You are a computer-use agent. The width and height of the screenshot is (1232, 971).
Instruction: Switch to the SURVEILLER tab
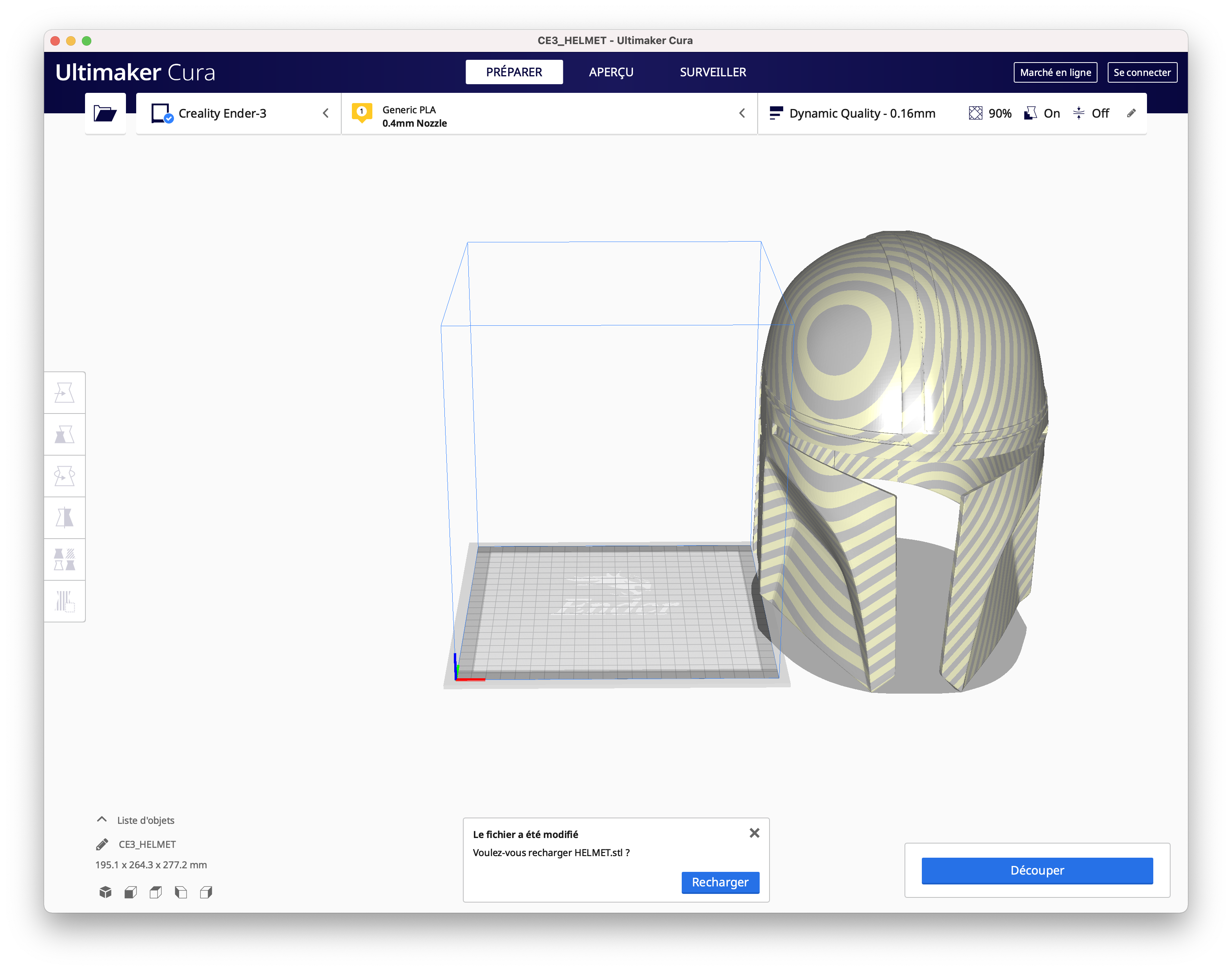(713, 72)
